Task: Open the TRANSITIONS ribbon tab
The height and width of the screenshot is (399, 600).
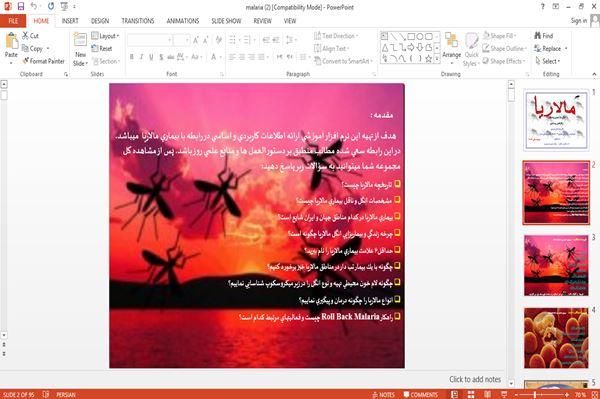Action: point(138,21)
